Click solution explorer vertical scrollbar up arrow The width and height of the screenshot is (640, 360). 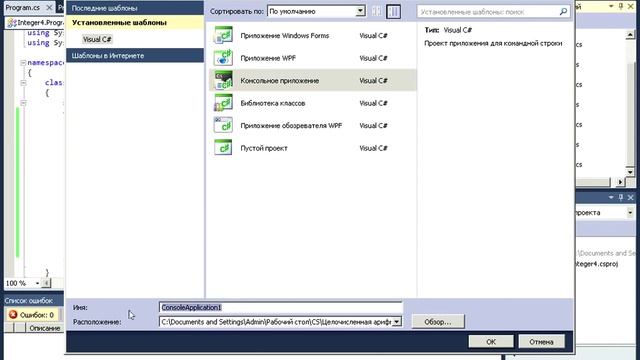[630, 35]
